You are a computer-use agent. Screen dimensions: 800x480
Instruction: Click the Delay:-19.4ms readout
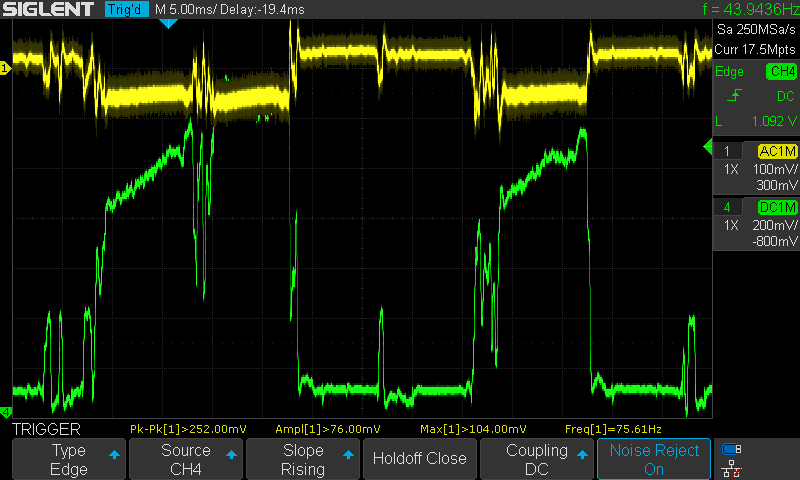[x=262, y=9]
